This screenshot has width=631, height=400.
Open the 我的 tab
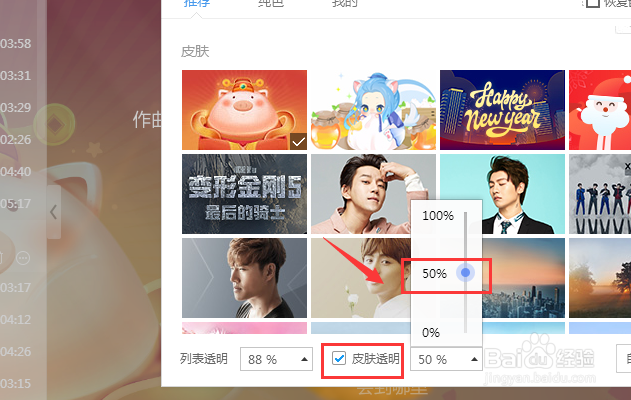click(344, 4)
